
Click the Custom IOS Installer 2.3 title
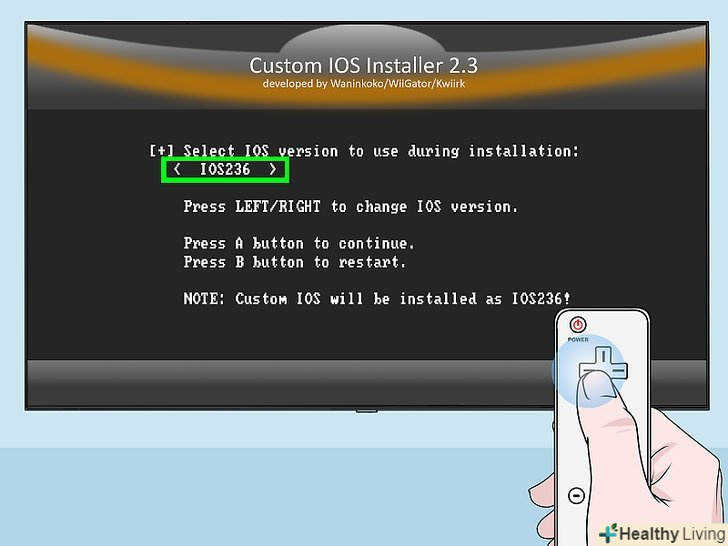coord(364,65)
